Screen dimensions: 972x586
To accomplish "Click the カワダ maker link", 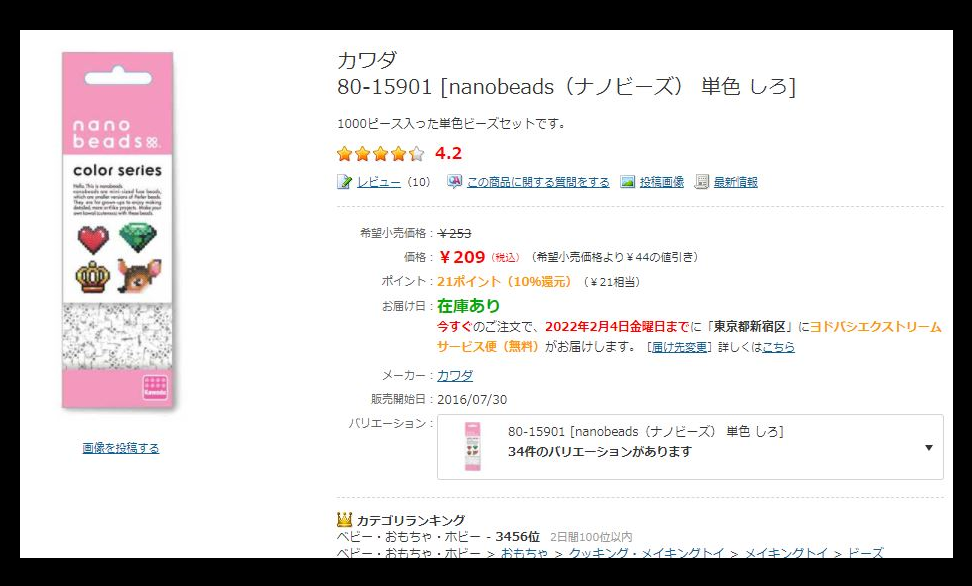I will [x=455, y=375].
